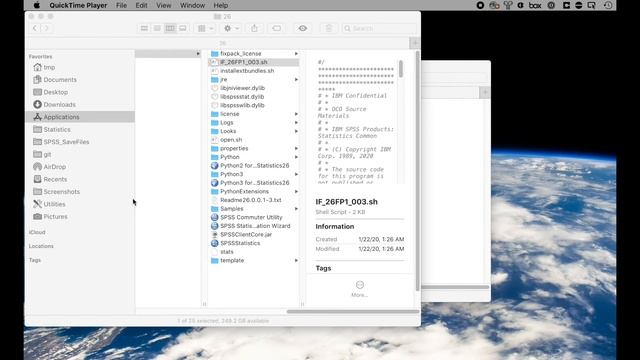The height and width of the screenshot is (360, 640).
Task: Click the Box icon in the menu bar
Action: [535, 5]
